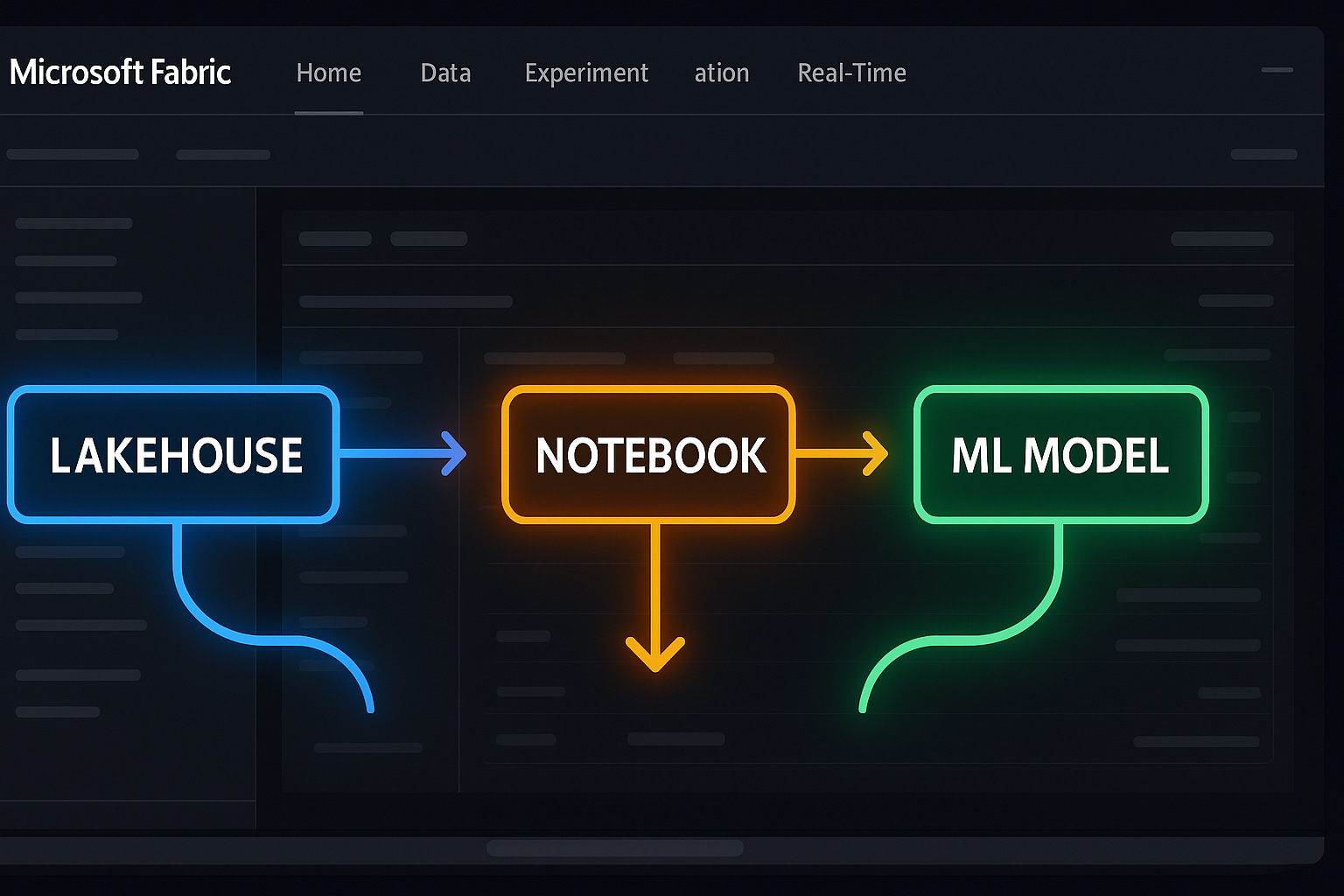
Task: Click the collapse dash in the top-right corner
Action: (x=1277, y=70)
